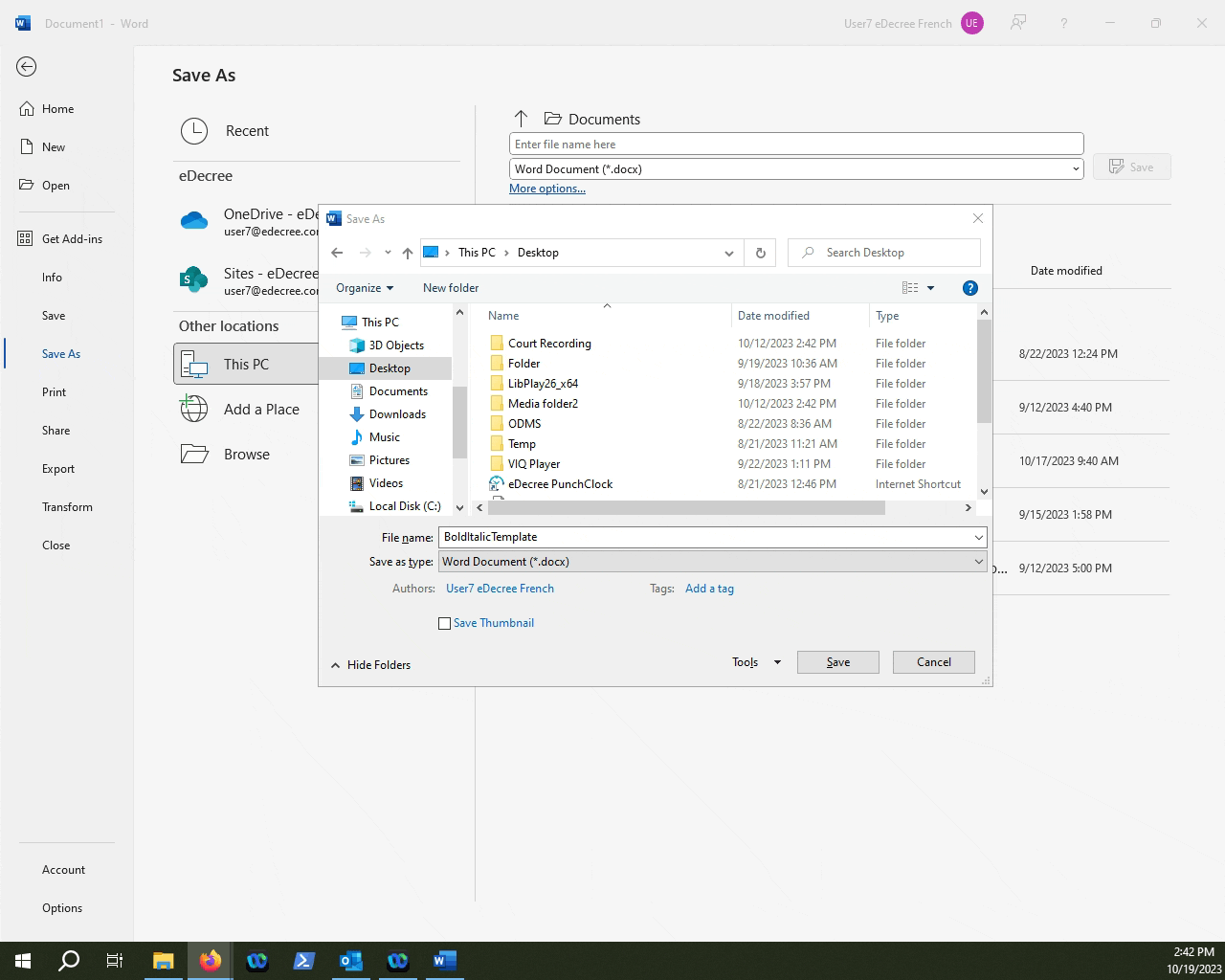Click the SharePoint Sites icon
1225x980 pixels.
[x=194, y=279]
